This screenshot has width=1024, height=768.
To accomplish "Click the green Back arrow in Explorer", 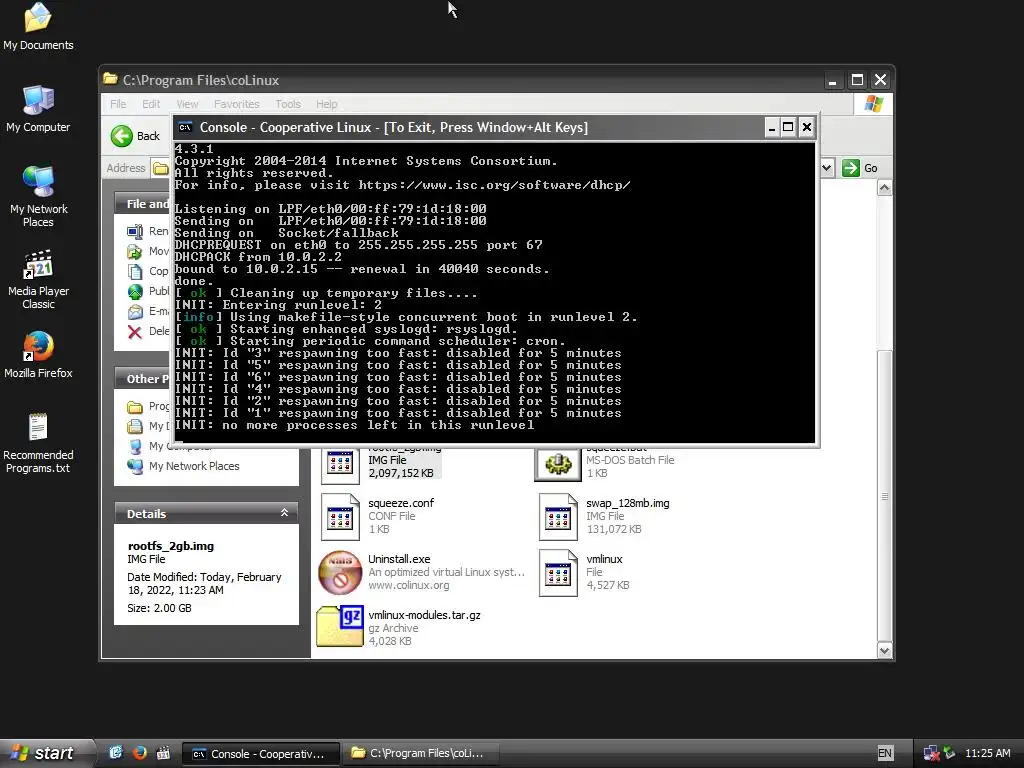I will click(121, 136).
